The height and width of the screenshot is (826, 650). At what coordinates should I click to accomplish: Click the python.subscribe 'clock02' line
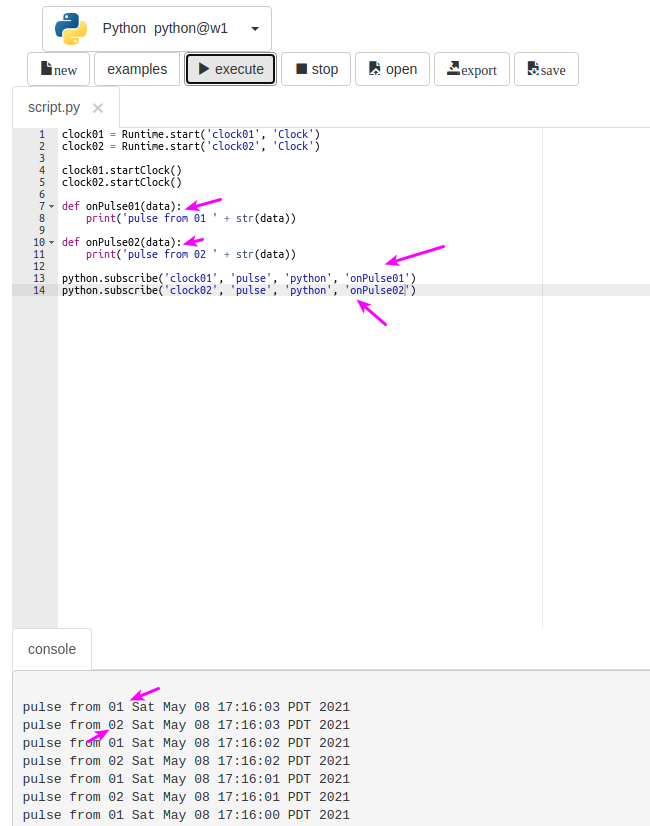[239, 290]
